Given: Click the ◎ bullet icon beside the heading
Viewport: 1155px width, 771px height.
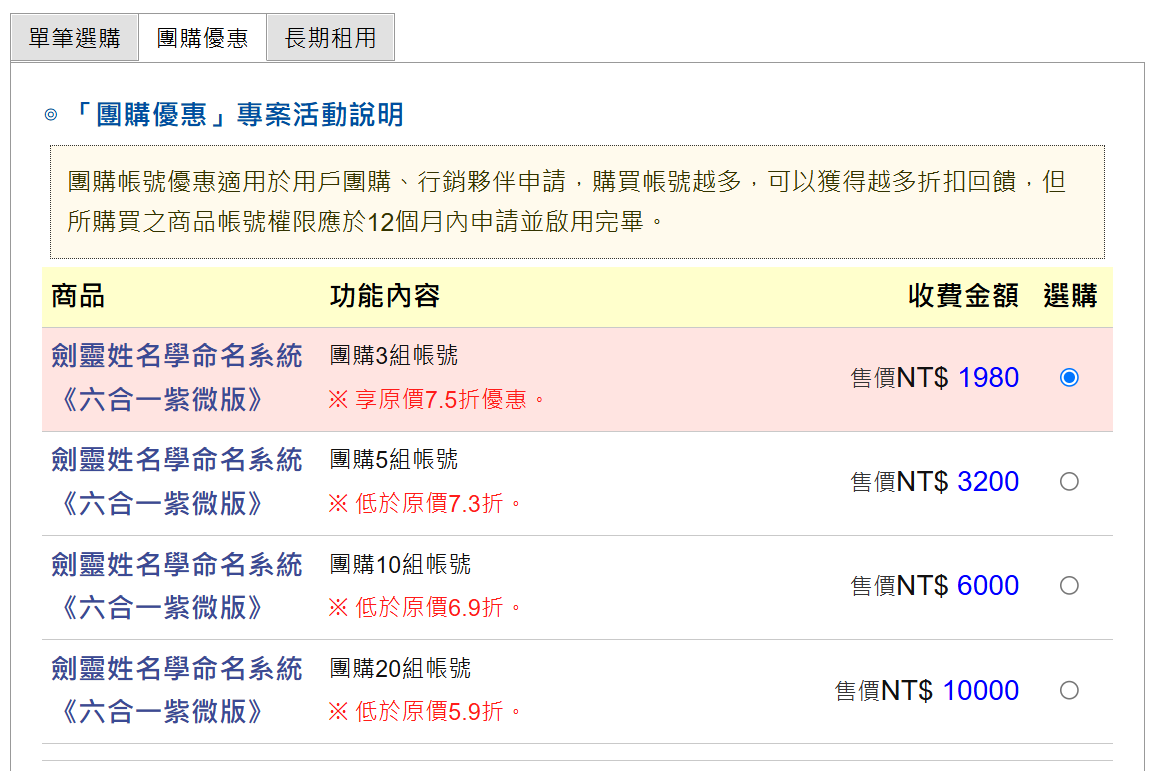Looking at the screenshot, I should 51,115.
